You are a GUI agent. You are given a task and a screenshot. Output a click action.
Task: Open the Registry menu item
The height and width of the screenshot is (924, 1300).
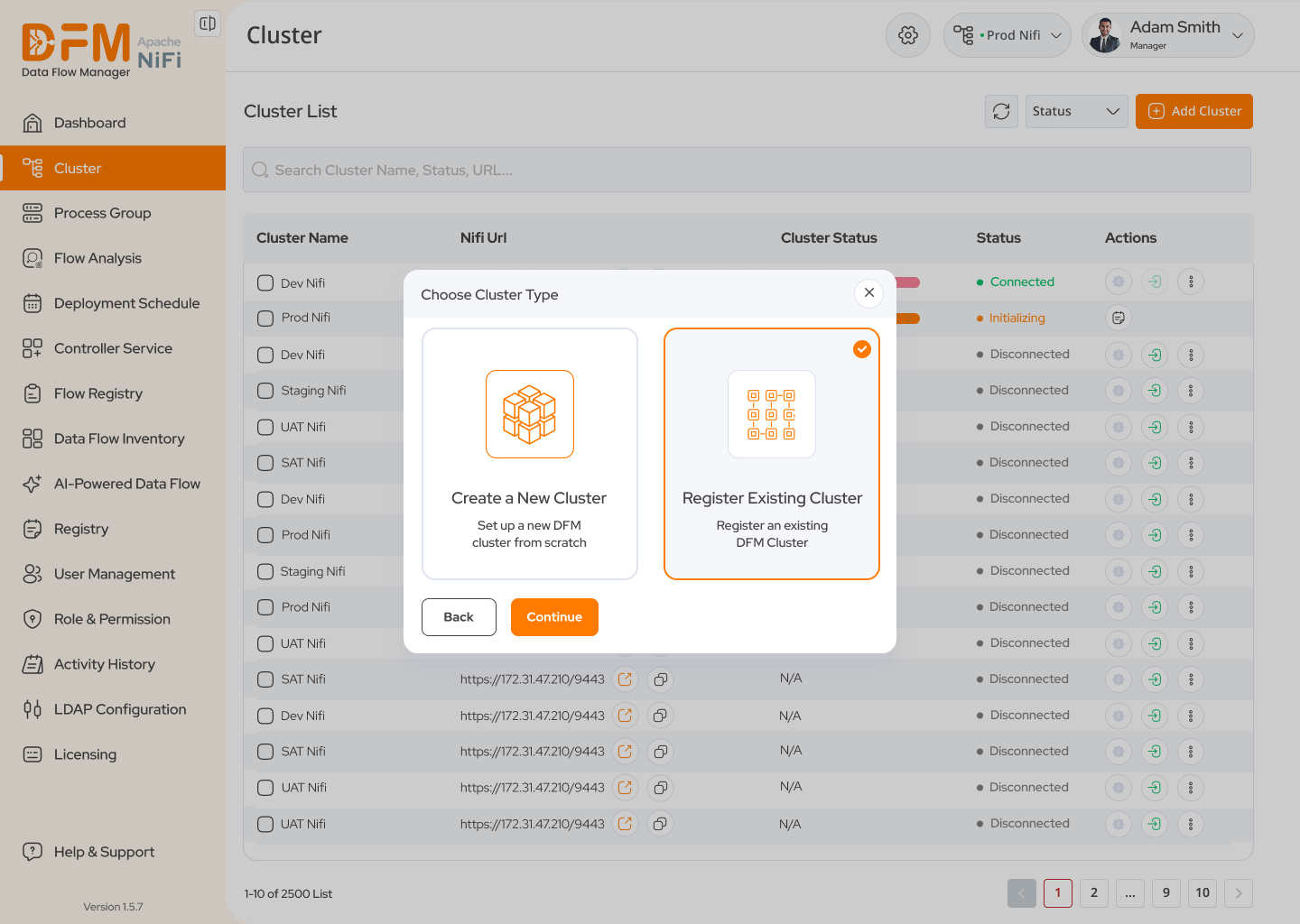pos(113,529)
